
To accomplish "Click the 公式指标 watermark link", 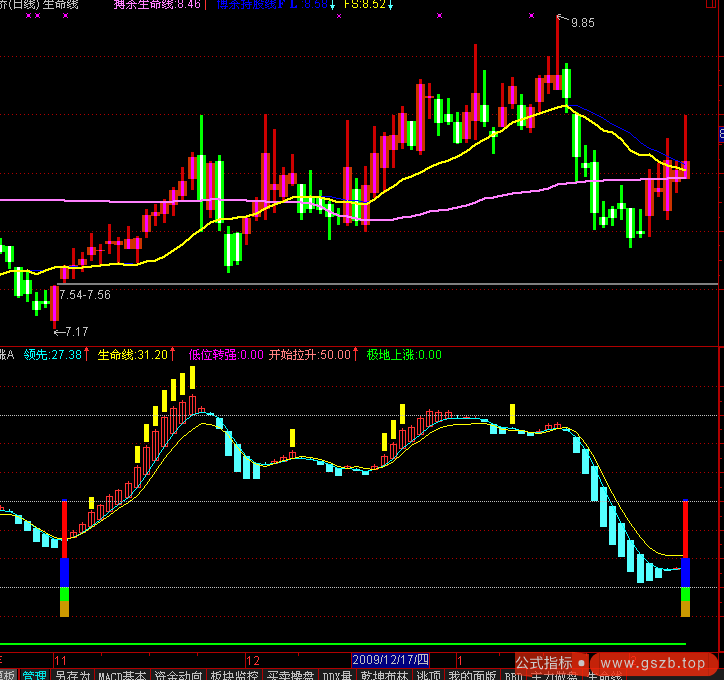I will [544, 662].
